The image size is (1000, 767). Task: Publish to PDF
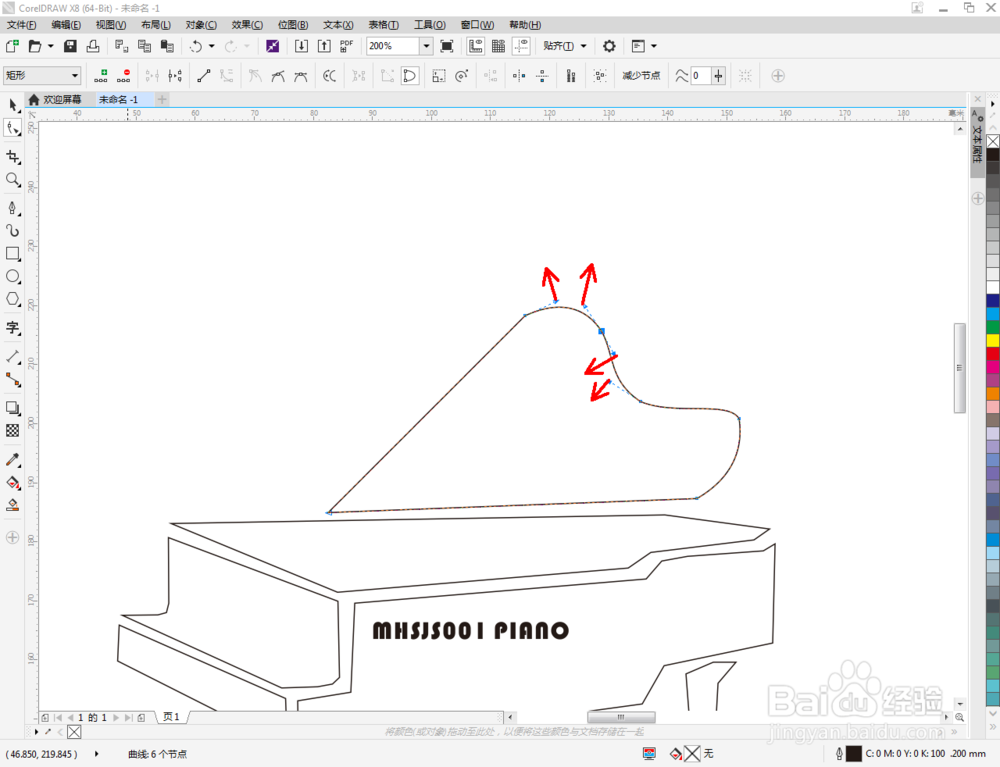tap(346, 46)
